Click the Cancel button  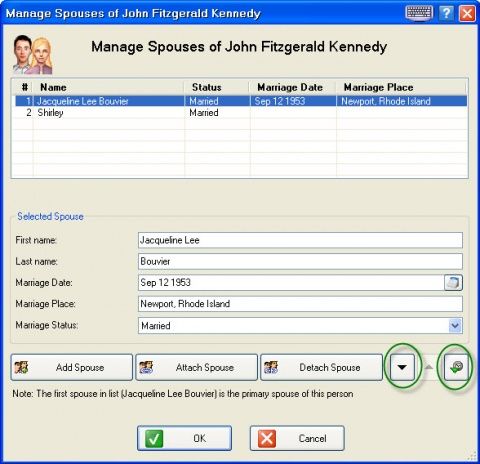(297, 438)
